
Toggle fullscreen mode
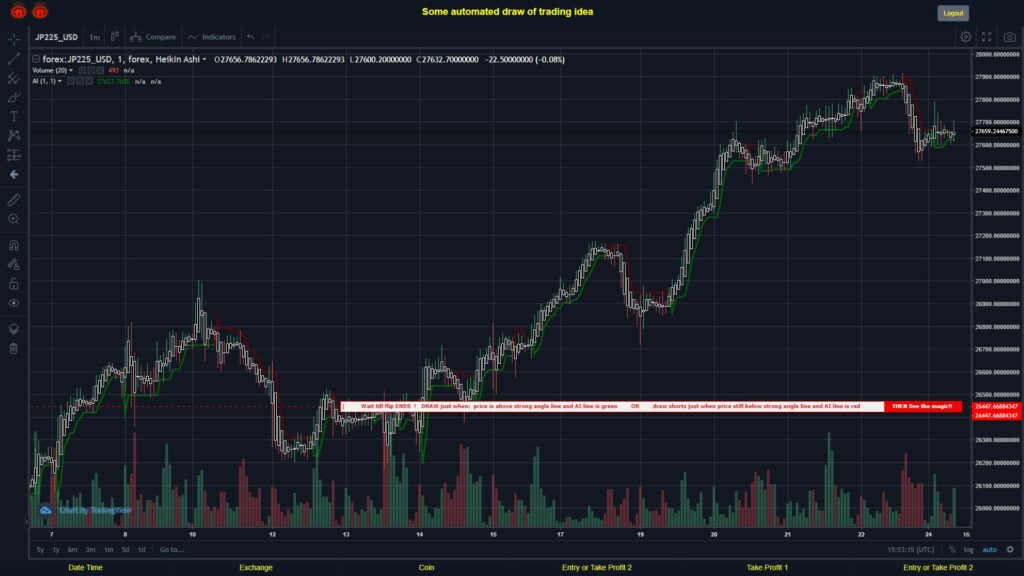[x=987, y=37]
